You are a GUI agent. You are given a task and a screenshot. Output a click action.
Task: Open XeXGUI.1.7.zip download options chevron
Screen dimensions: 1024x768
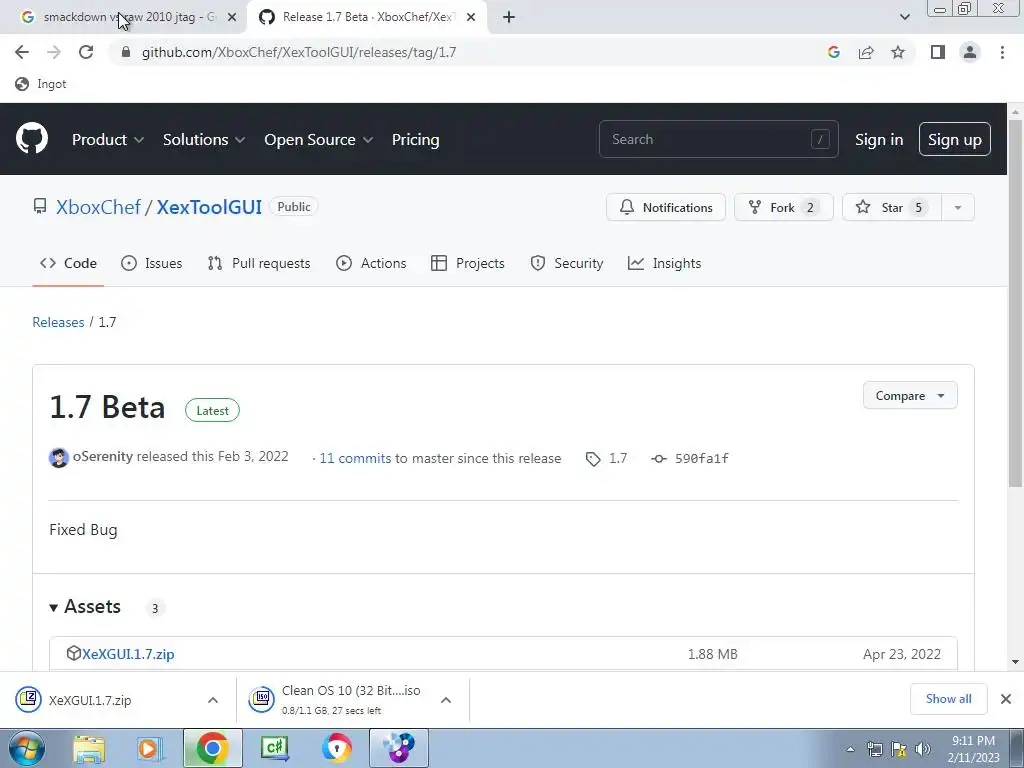coord(213,700)
